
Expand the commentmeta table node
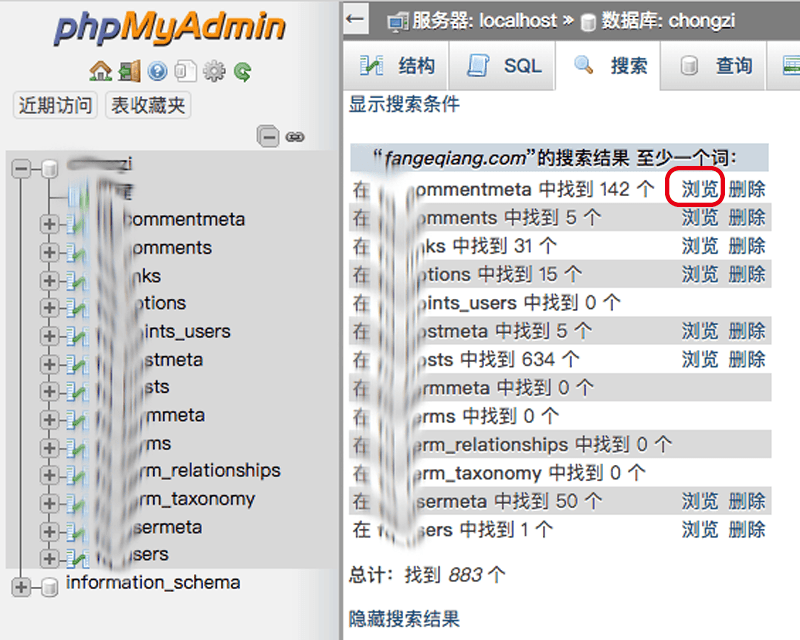click(49, 224)
